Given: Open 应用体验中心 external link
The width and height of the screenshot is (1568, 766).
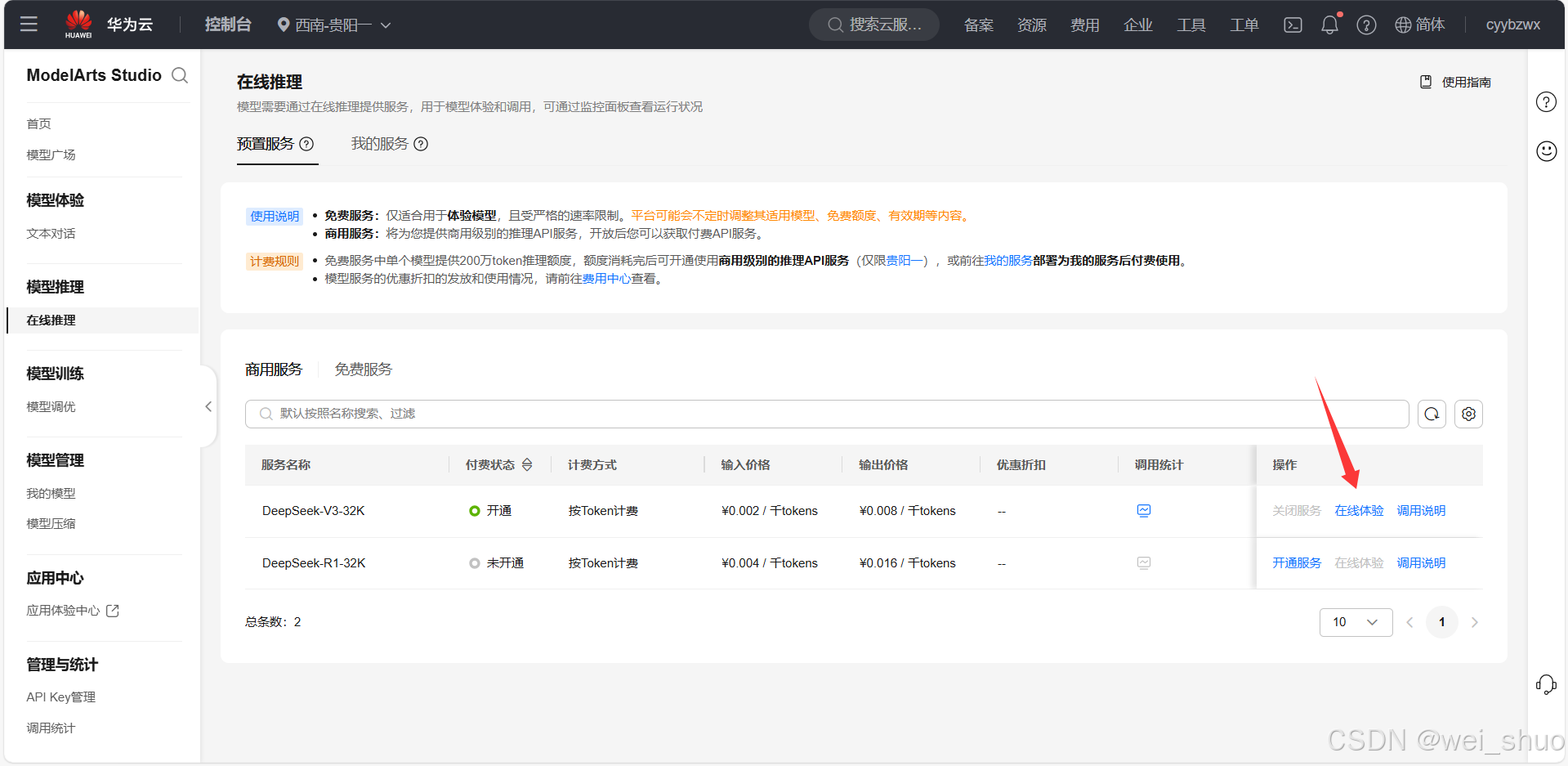Looking at the screenshot, I should pos(73,611).
